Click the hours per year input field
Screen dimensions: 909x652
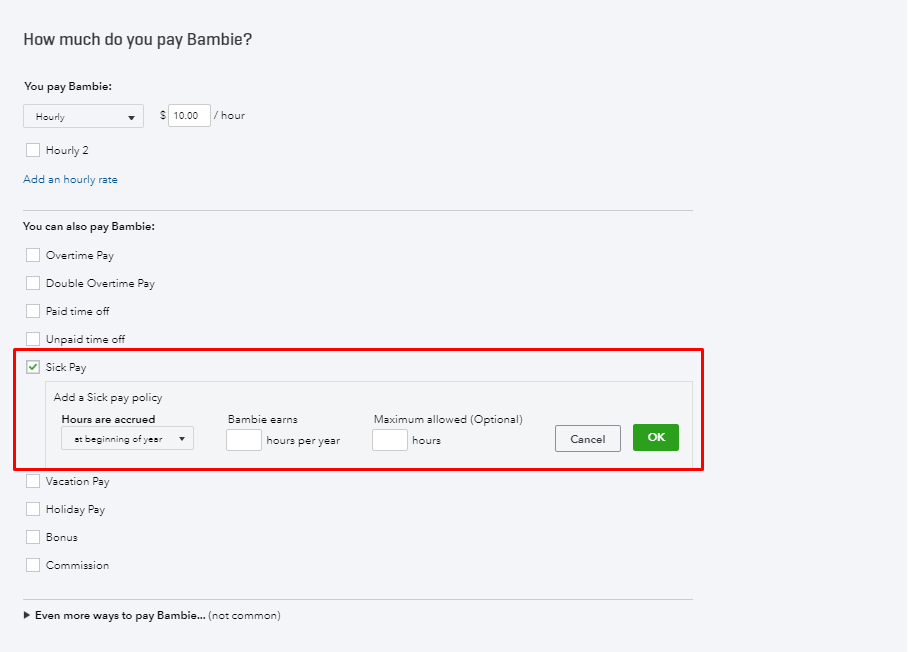tap(243, 439)
